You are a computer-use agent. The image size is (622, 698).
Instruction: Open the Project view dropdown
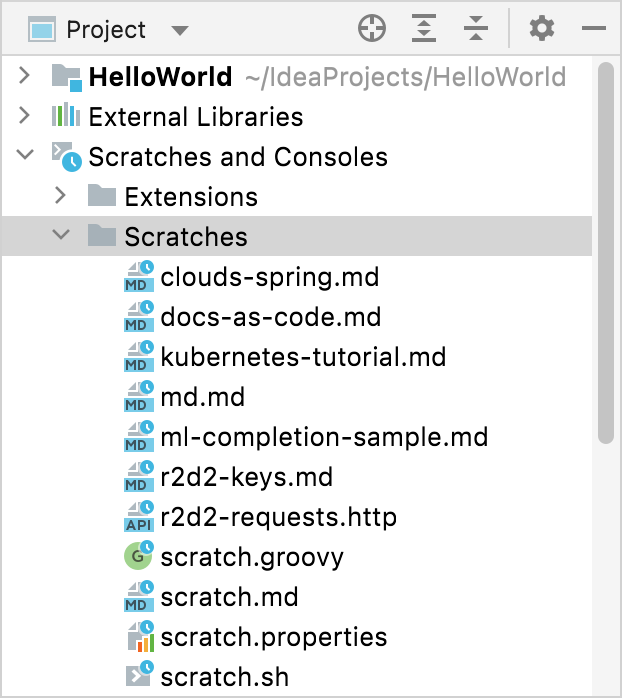click(x=180, y=30)
